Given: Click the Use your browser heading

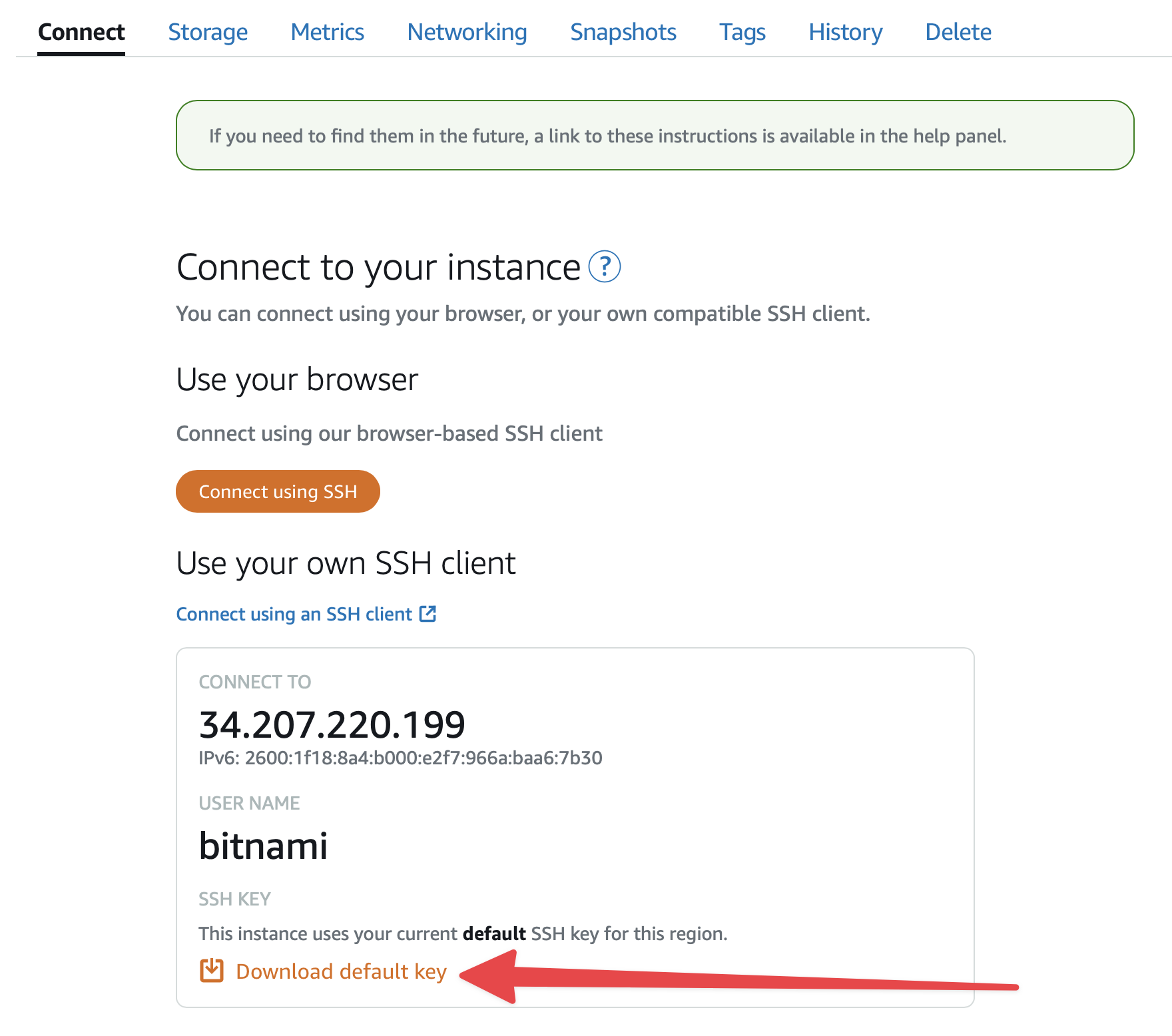Looking at the screenshot, I should 297,380.
